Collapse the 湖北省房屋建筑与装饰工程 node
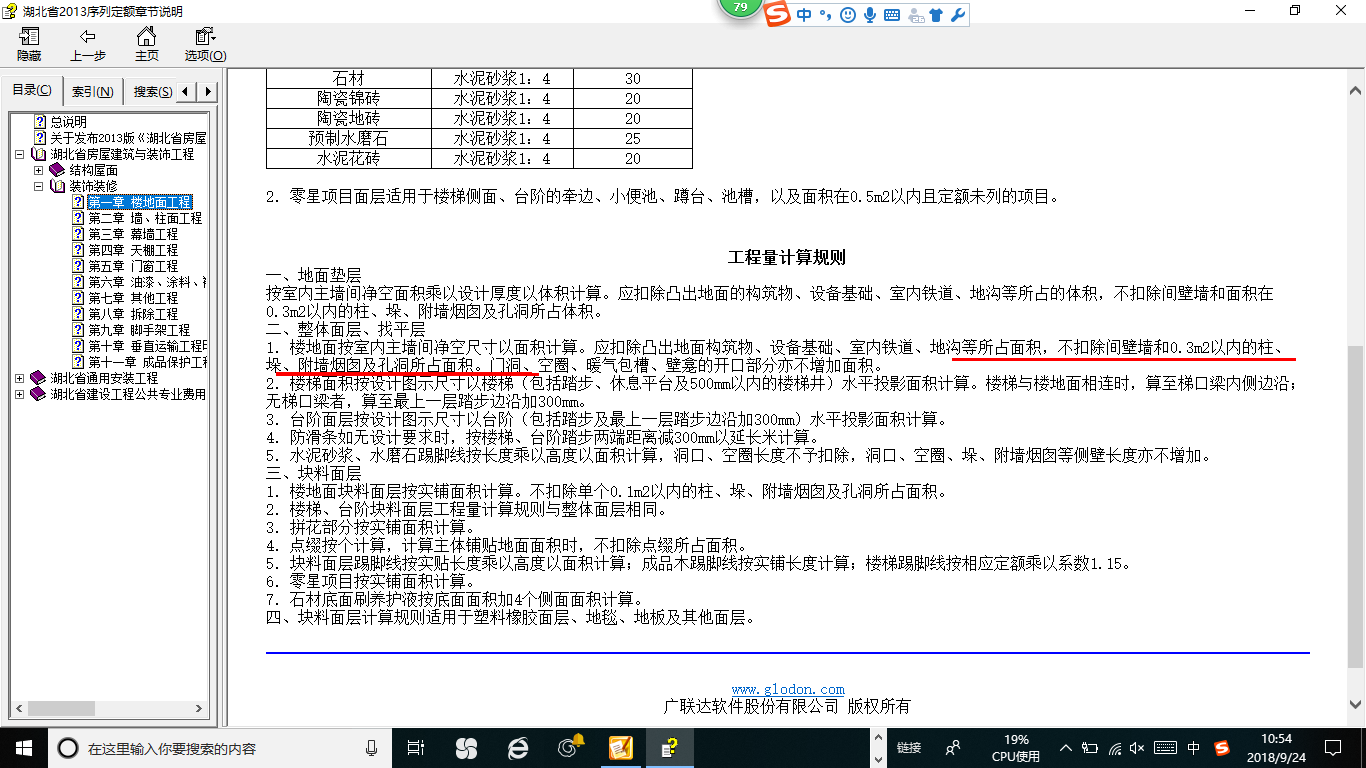Image resolution: width=1366 pixels, height=768 pixels. pyautogui.click(x=21, y=155)
